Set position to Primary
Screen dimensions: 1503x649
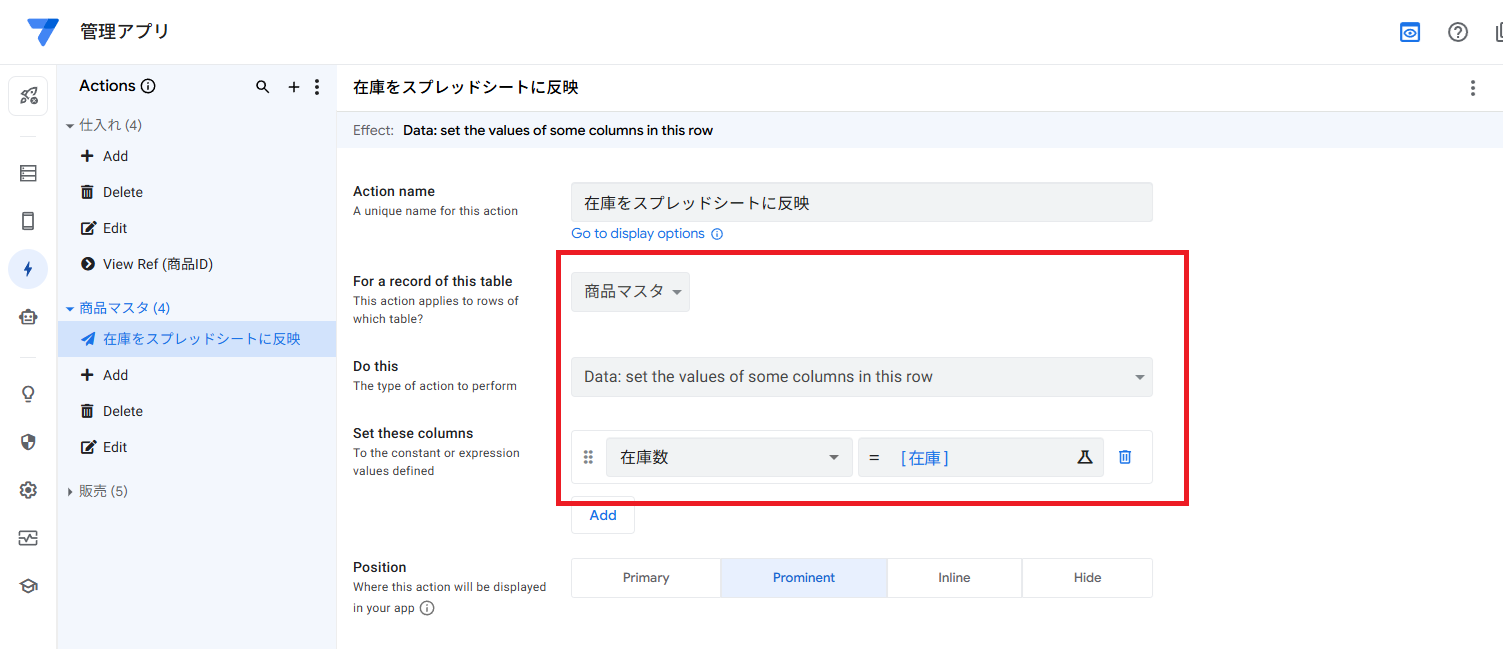click(646, 578)
